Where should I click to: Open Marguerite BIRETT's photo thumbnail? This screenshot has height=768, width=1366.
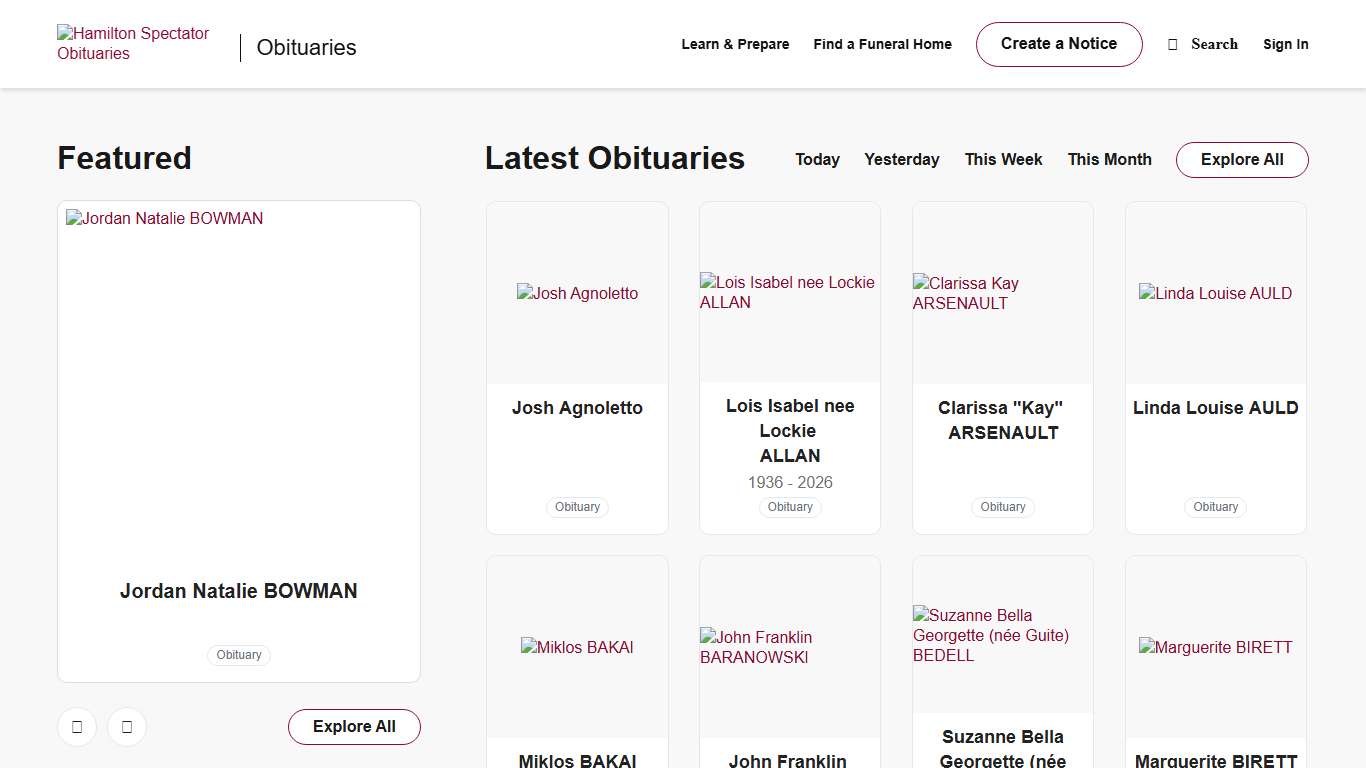[1215, 647]
